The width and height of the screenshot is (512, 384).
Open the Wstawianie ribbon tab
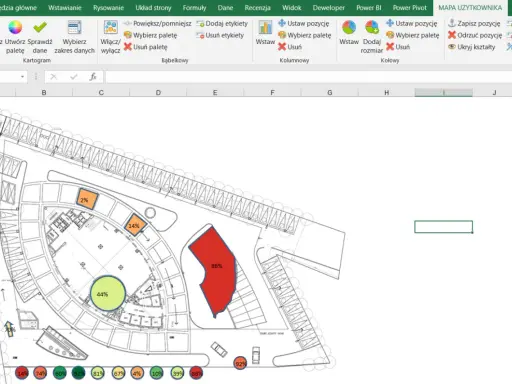pos(65,8)
